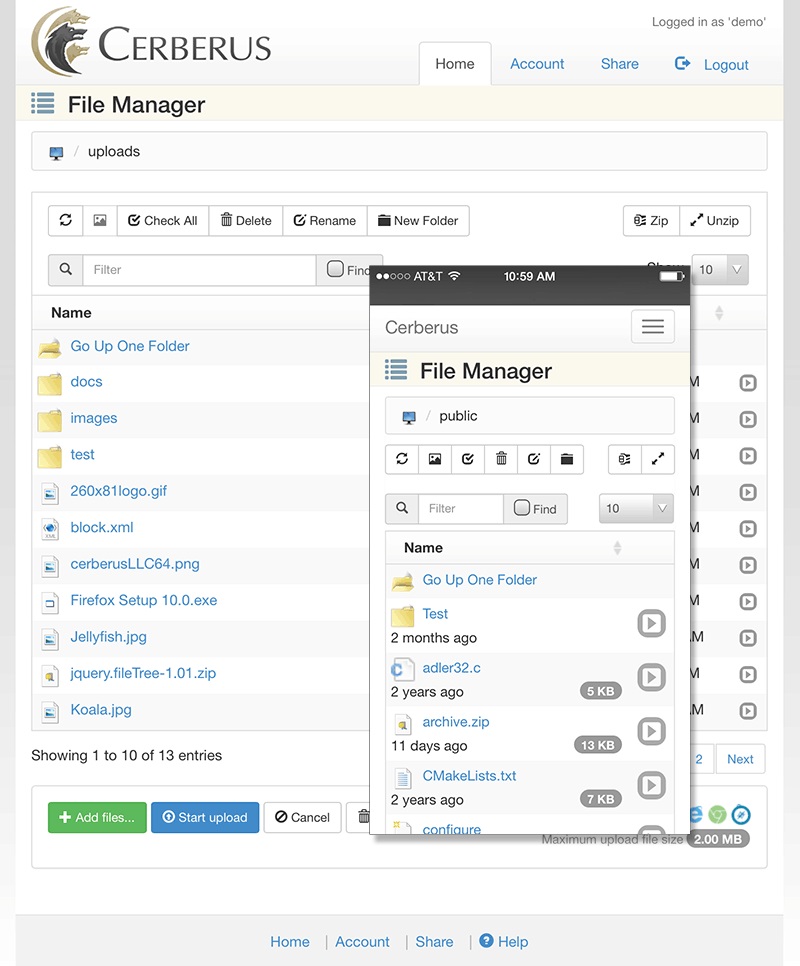Click the Name column sort arrows in mobile table
Image resolution: width=800 pixels, height=966 pixels.
(x=617, y=548)
